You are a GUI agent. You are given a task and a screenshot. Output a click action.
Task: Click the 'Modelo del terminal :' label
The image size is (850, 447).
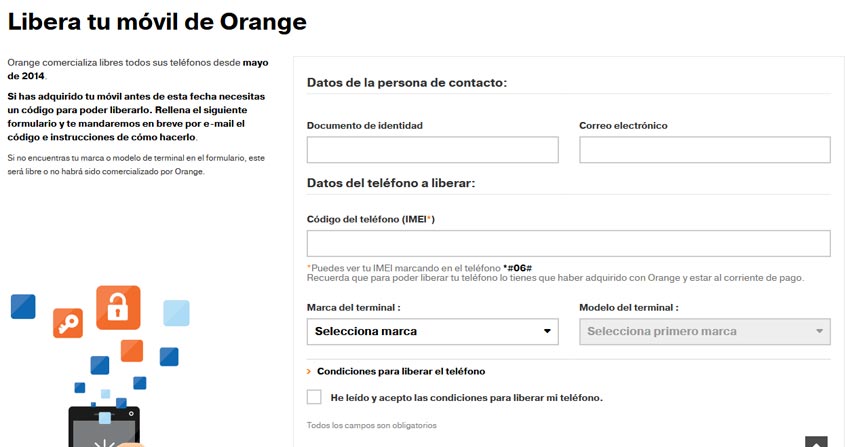click(x=629, y=307)
